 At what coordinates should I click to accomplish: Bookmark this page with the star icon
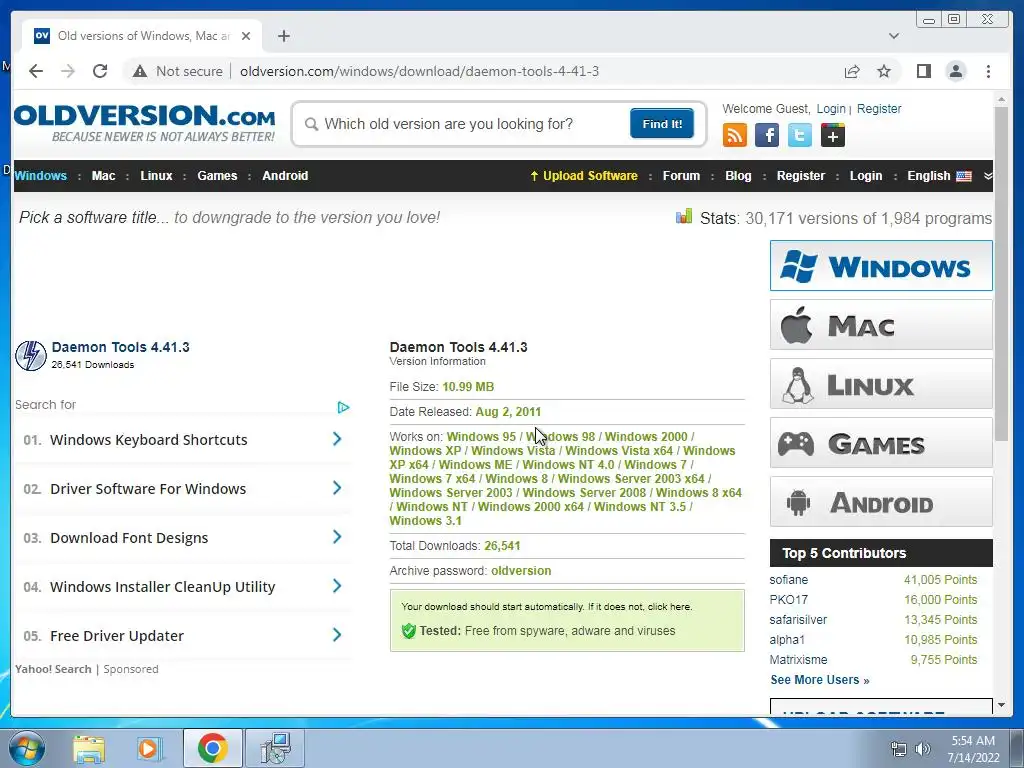tap(884, 71)
